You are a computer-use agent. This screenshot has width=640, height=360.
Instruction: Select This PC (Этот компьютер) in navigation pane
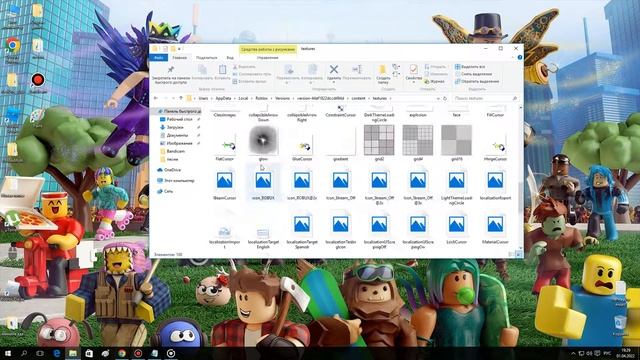tap(176, 180)
